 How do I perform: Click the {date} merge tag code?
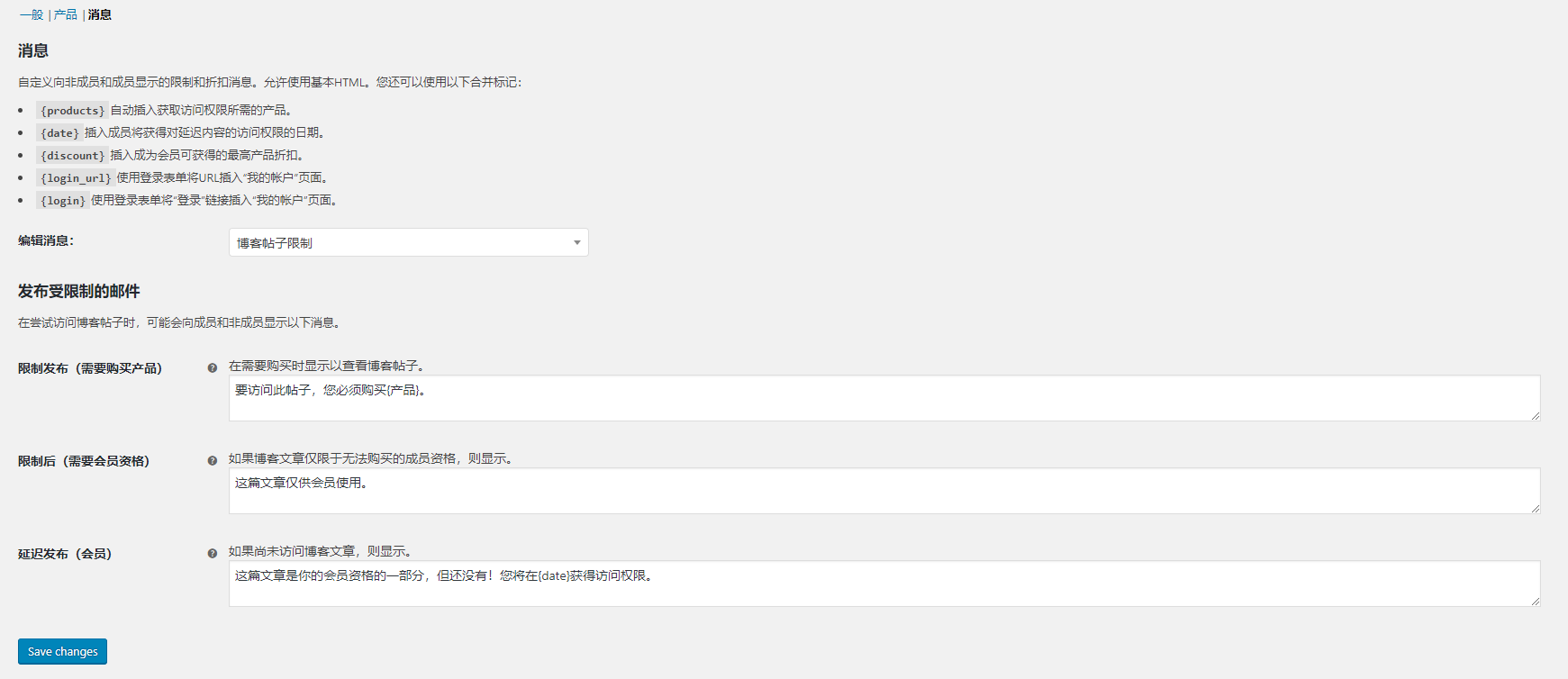click(x=59, y=132)
